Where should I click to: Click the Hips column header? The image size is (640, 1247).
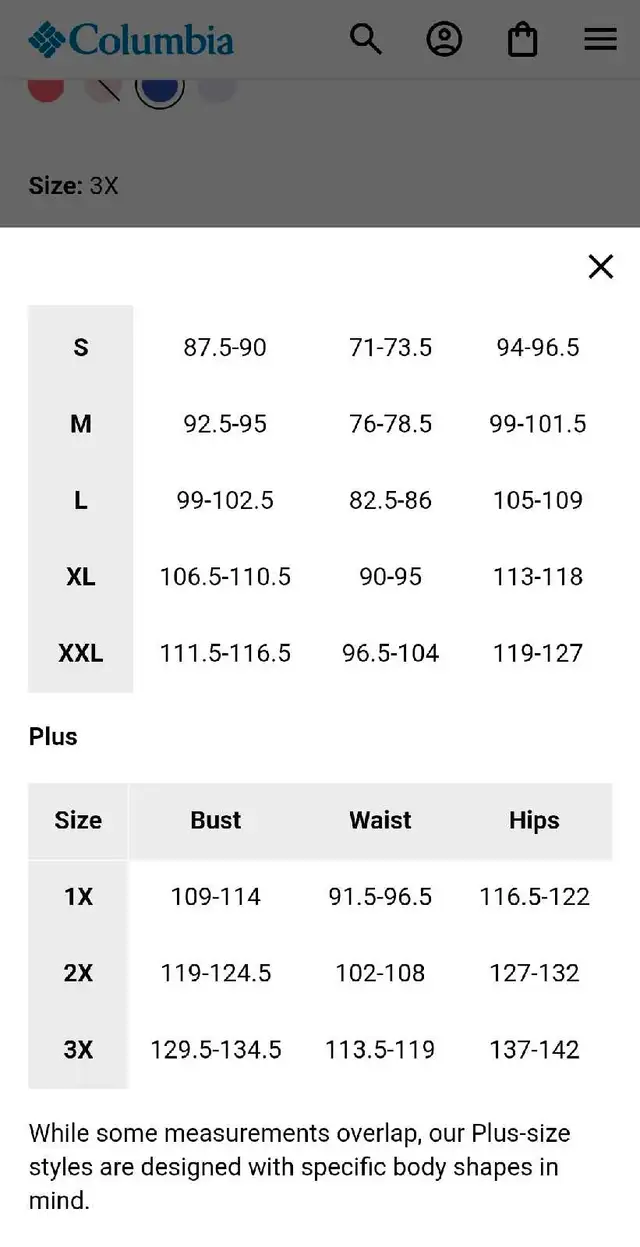[x=534, y=820]
